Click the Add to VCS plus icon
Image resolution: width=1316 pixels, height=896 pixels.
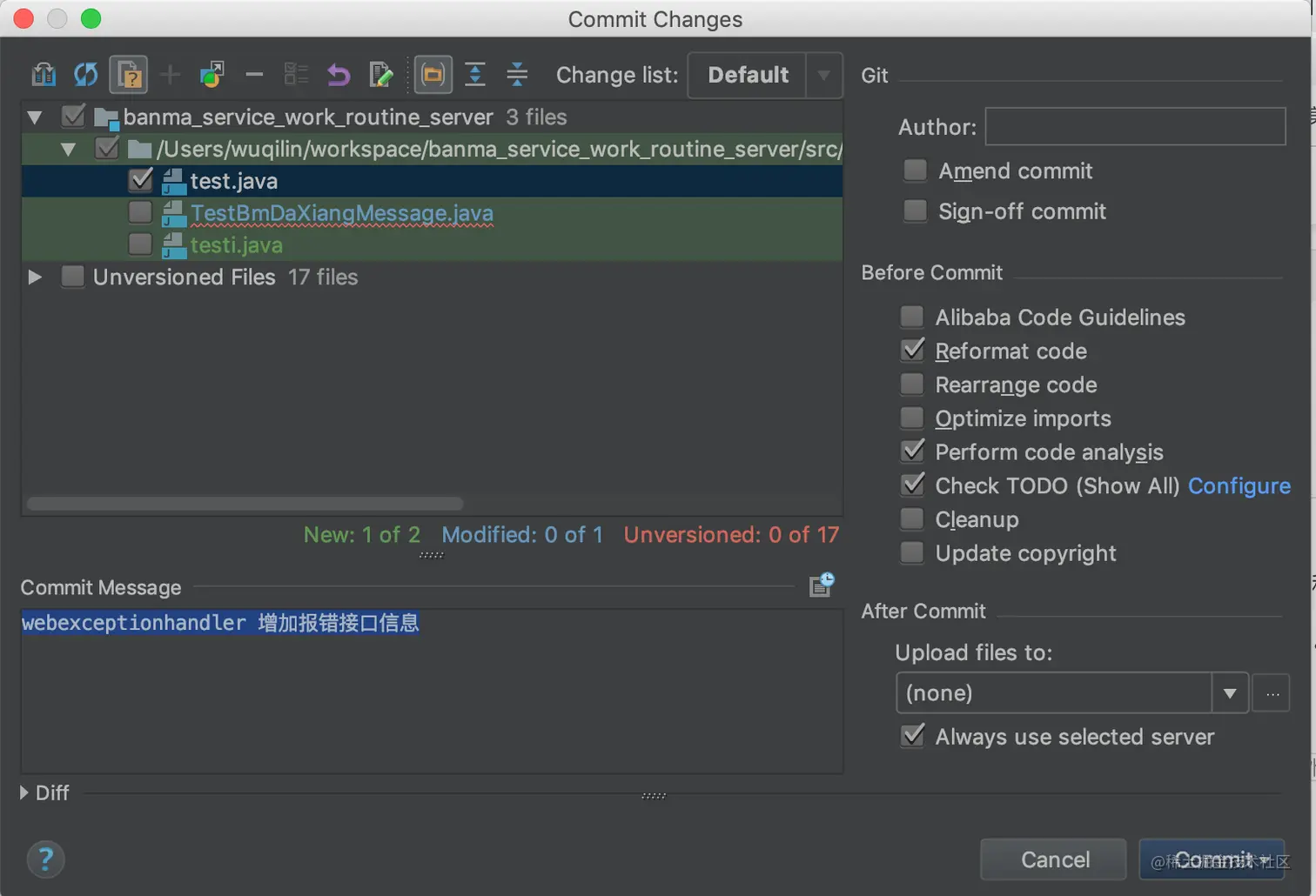pyautogui.click(x=171, y=75)
